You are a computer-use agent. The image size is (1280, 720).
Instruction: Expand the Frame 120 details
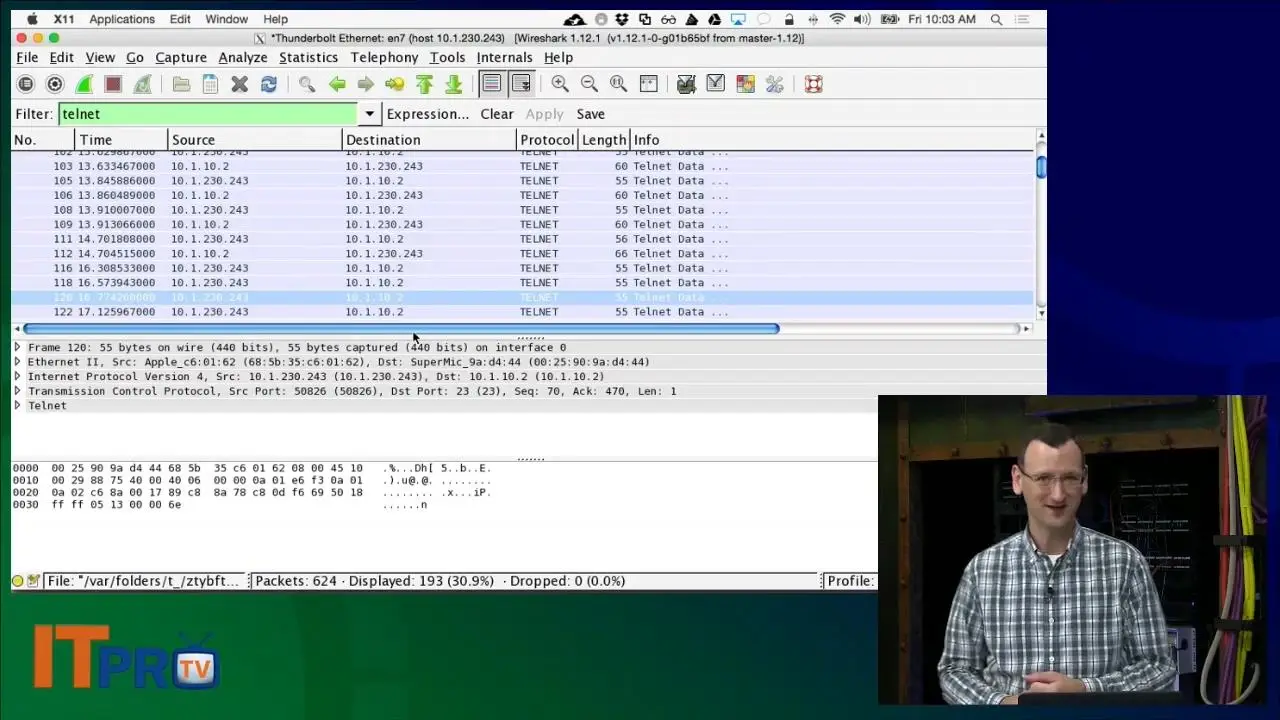point(17,347)
